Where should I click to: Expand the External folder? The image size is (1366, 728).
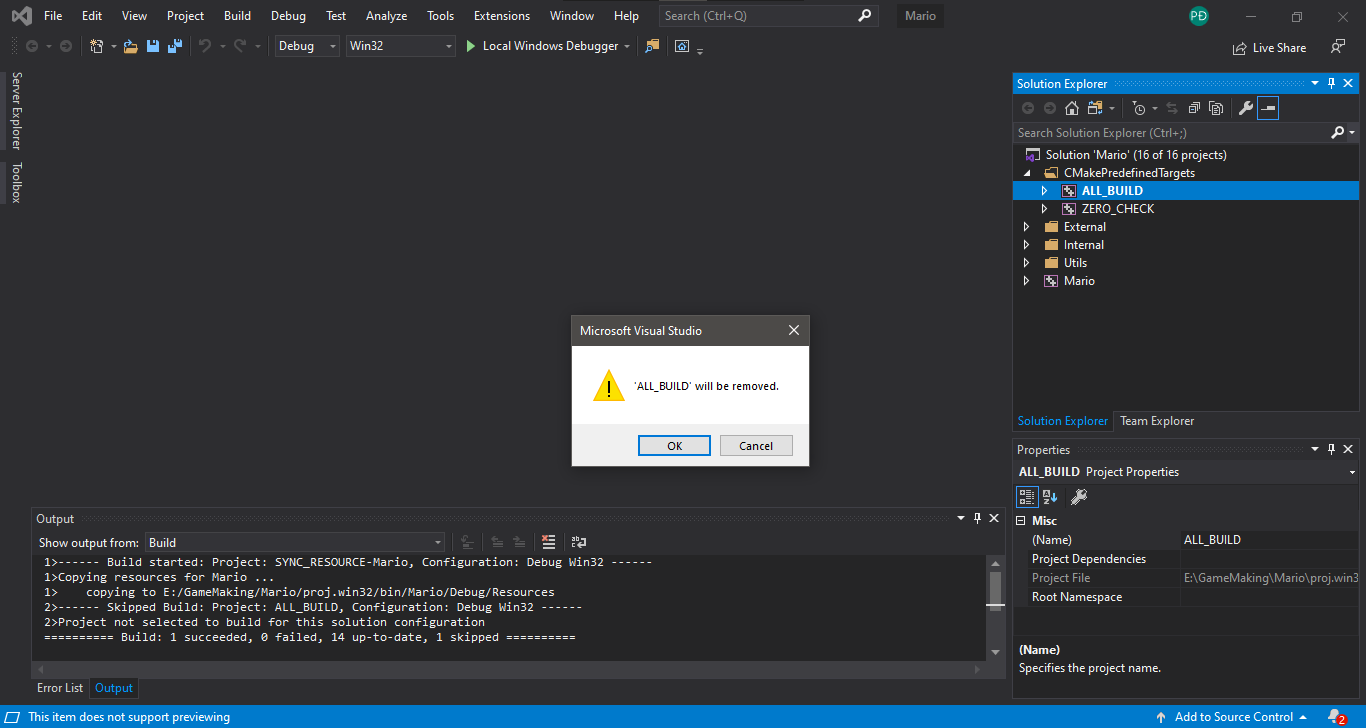1027,227
